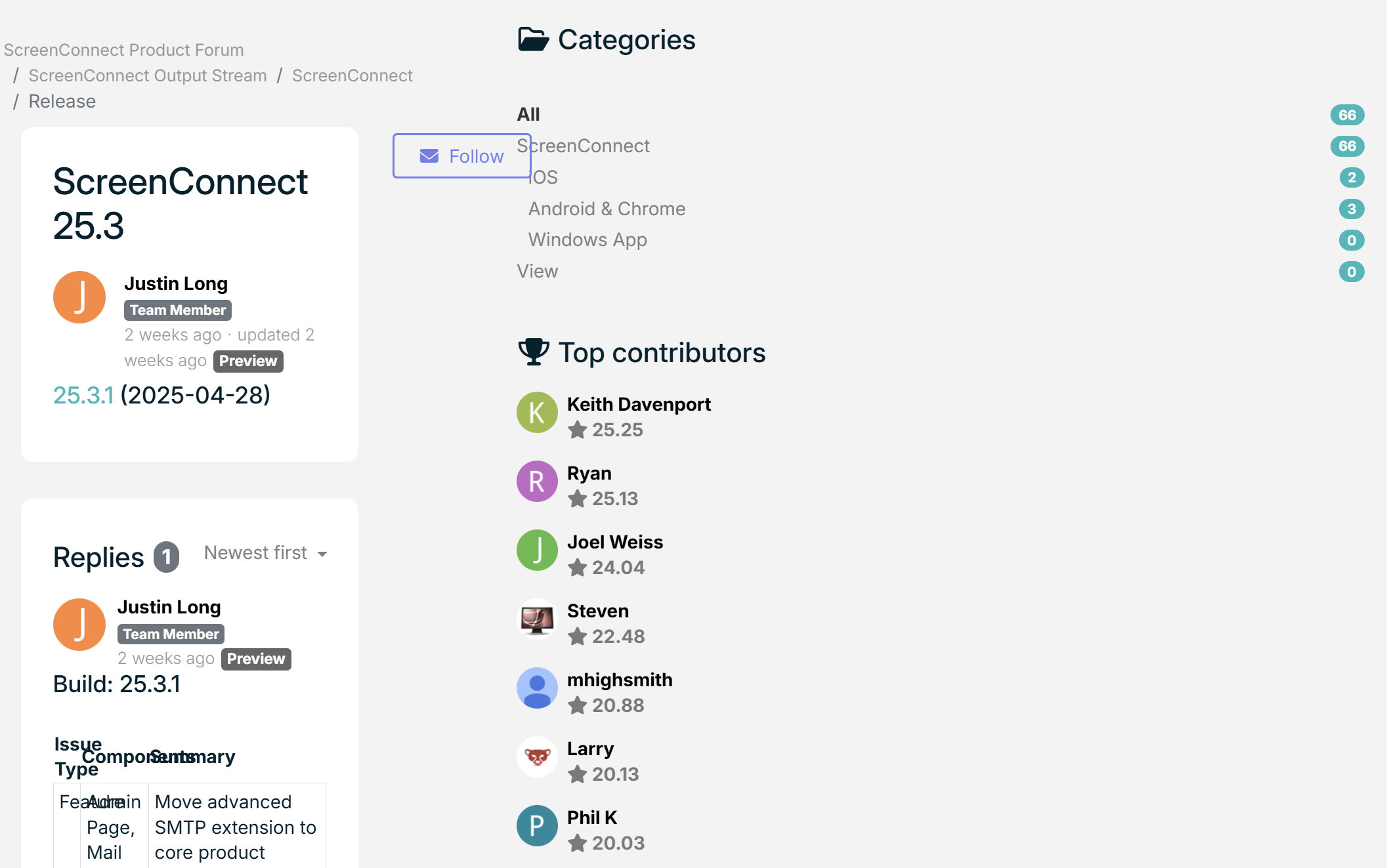The height and width of the screenshot is (868, 1387).
Task: Select the iOS category
Action: click(x=543, y=177)
